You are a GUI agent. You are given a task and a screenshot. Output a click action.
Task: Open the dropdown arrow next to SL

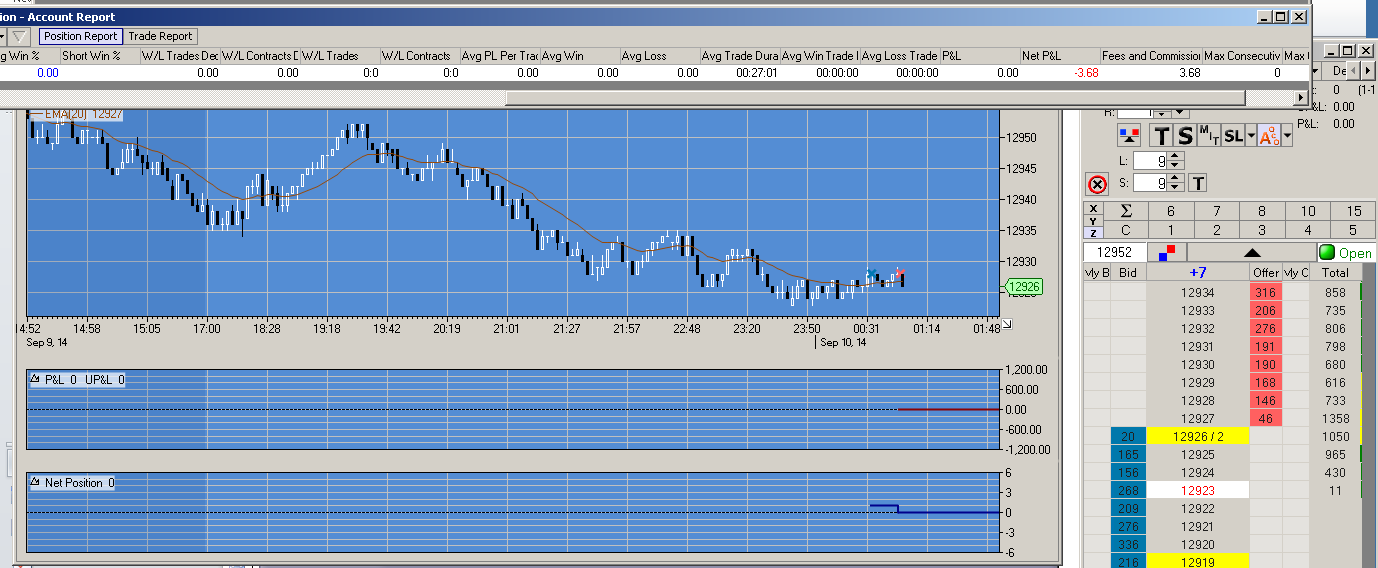1251,137
